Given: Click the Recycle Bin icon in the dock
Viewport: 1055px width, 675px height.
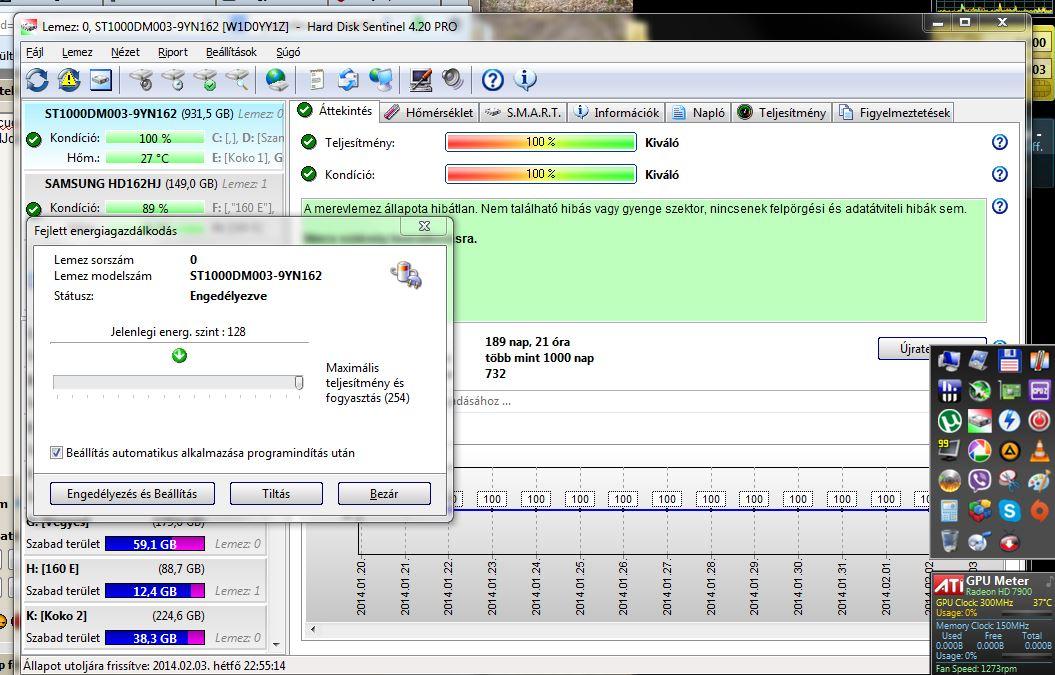Looking at the screenshot, I should (x=949, y=540).
